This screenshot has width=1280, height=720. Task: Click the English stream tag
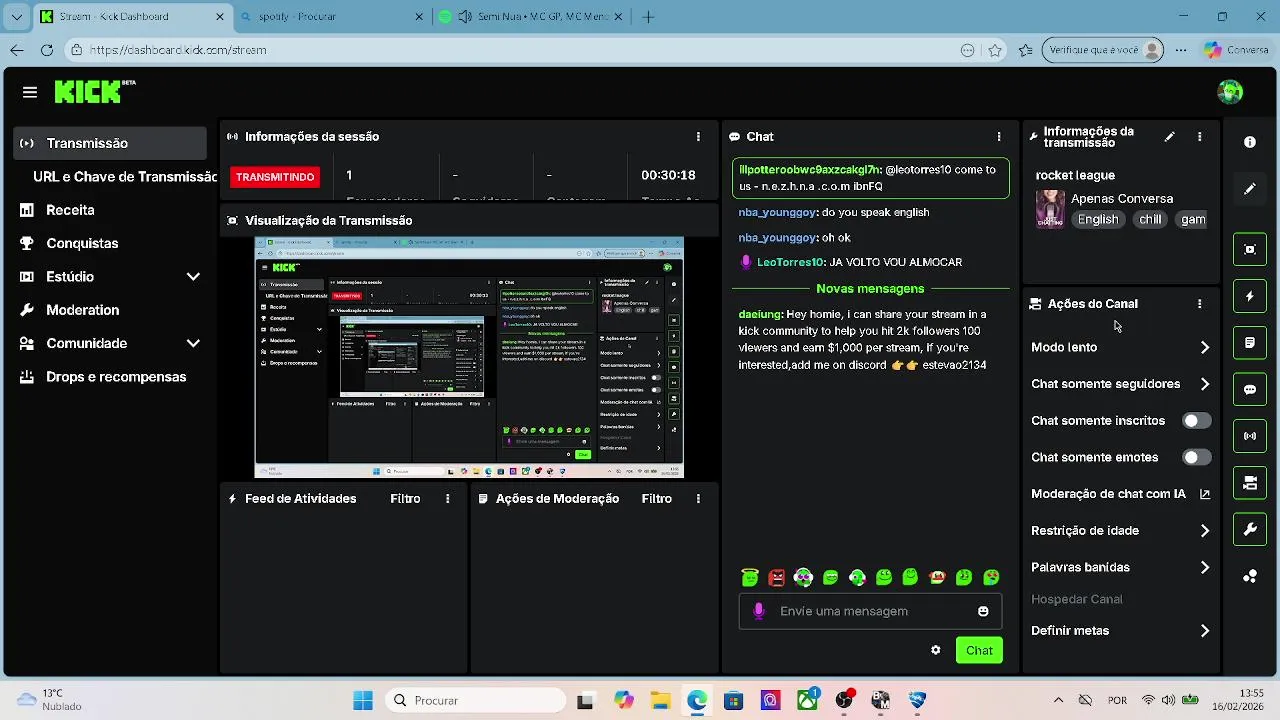[1098, 220]
